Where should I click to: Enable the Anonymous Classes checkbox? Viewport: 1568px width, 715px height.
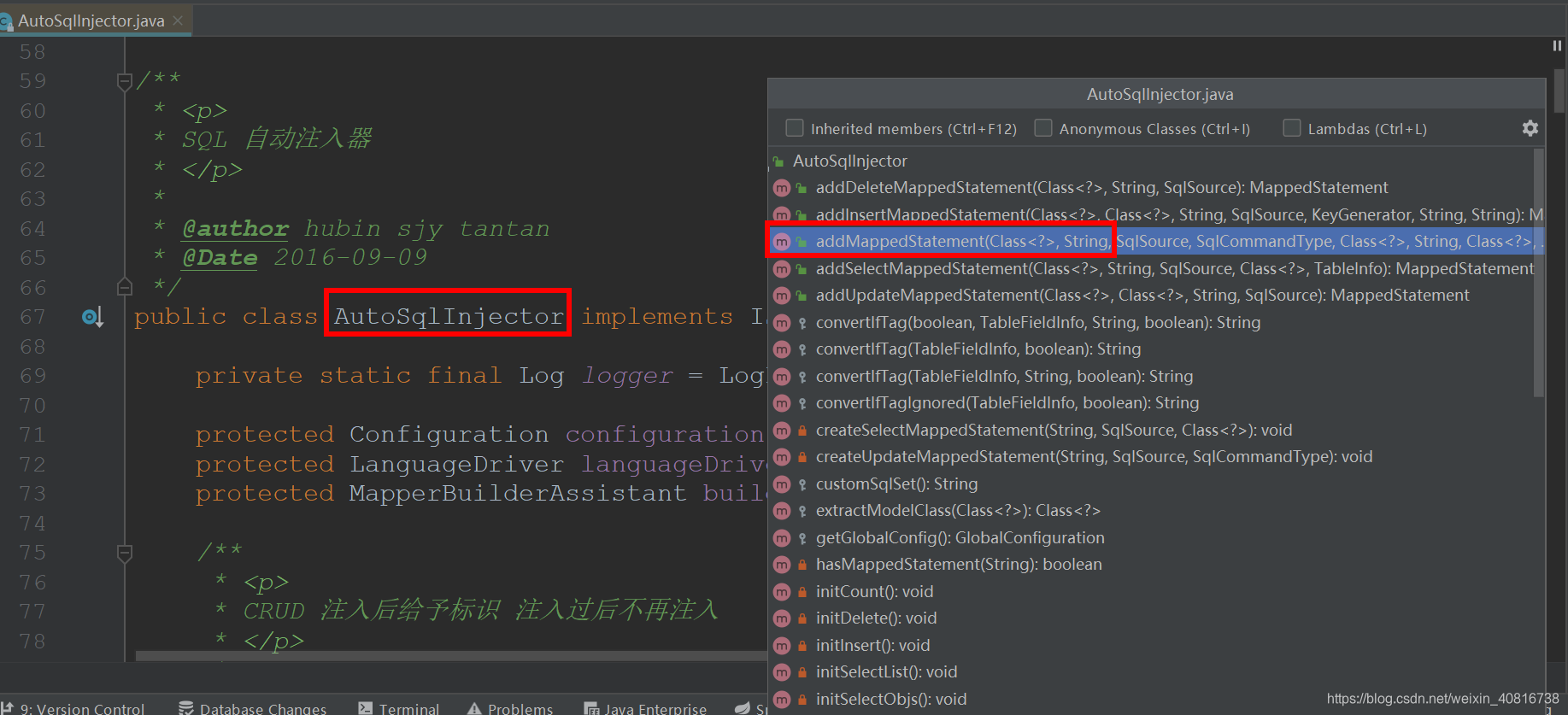pyautogui.click(x=1042, y=128)
